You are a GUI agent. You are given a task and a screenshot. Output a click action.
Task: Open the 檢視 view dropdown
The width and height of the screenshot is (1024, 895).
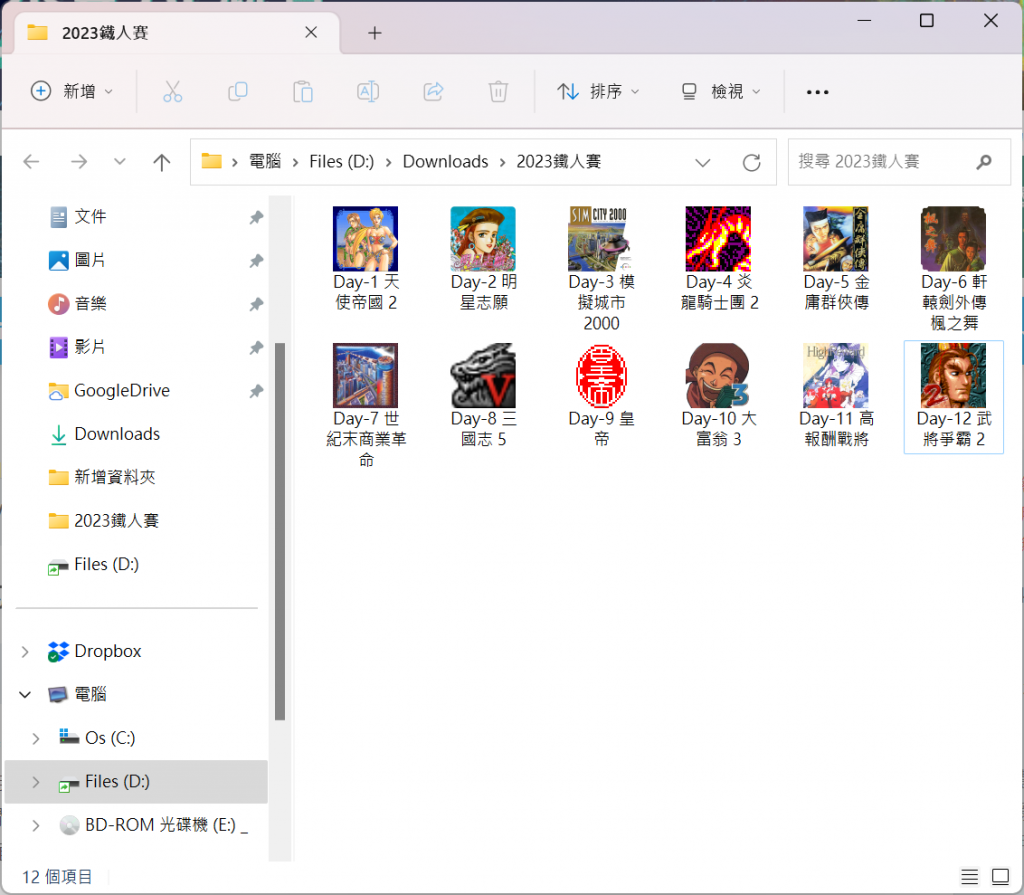721,91
